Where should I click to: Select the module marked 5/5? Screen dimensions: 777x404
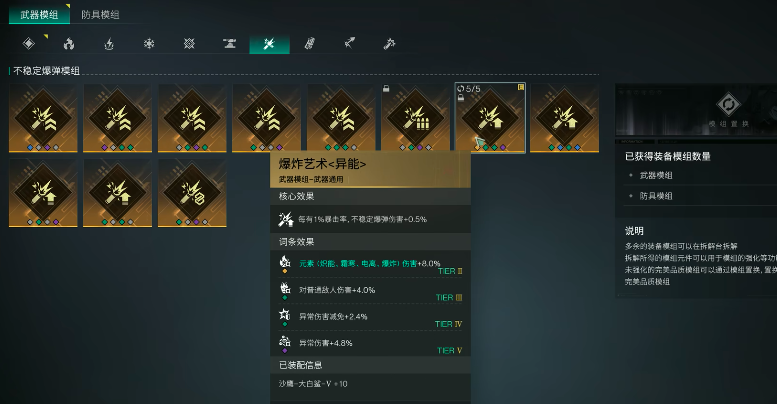click(x=490, y=118)
